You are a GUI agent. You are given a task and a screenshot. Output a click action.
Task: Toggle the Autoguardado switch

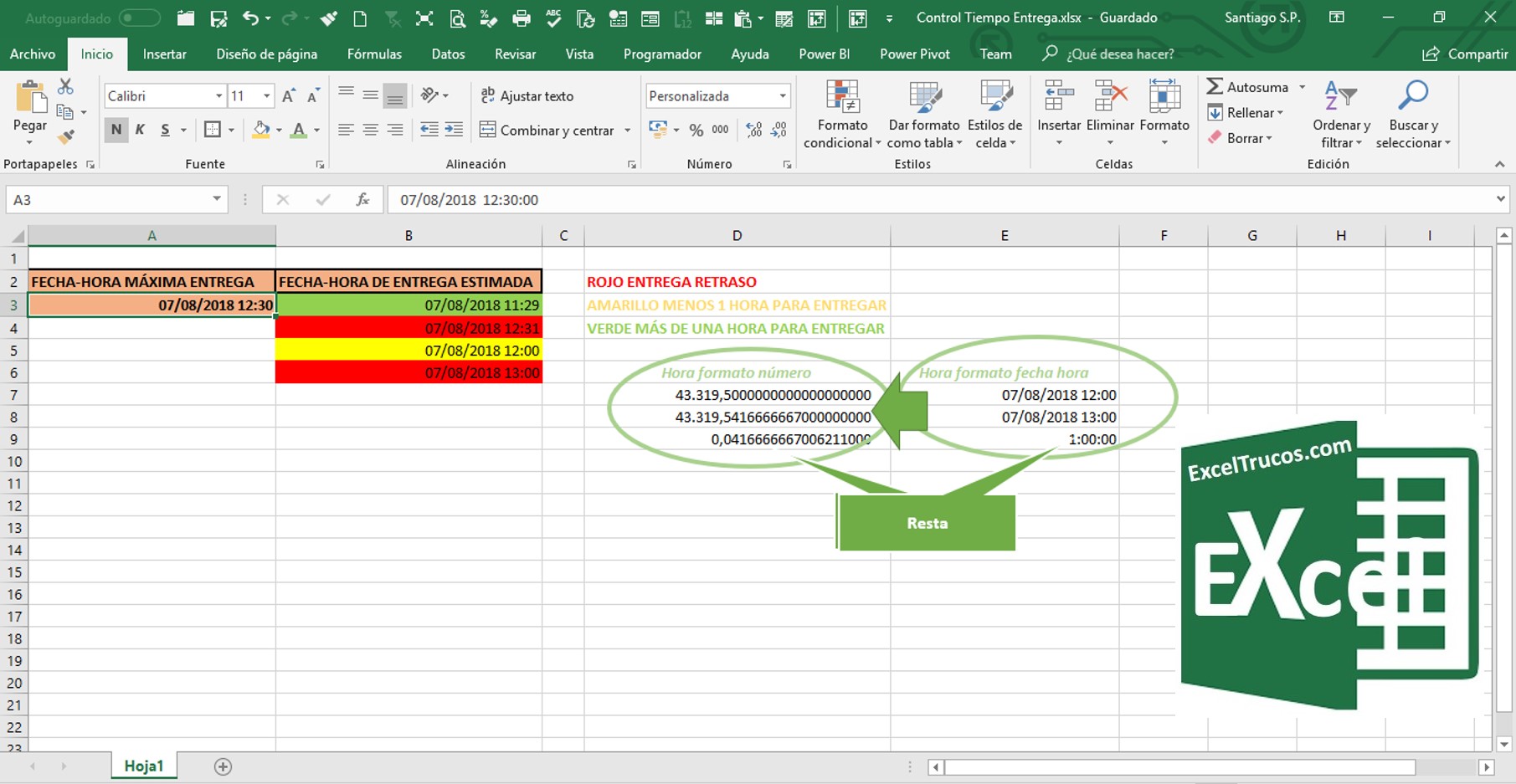[x=139, y=18]
